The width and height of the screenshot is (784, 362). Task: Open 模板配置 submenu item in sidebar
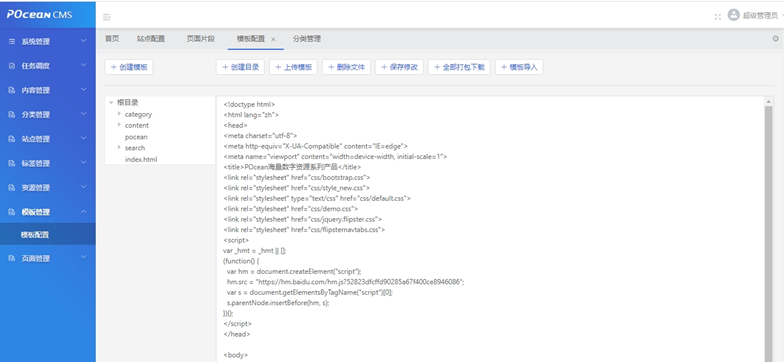48,234
